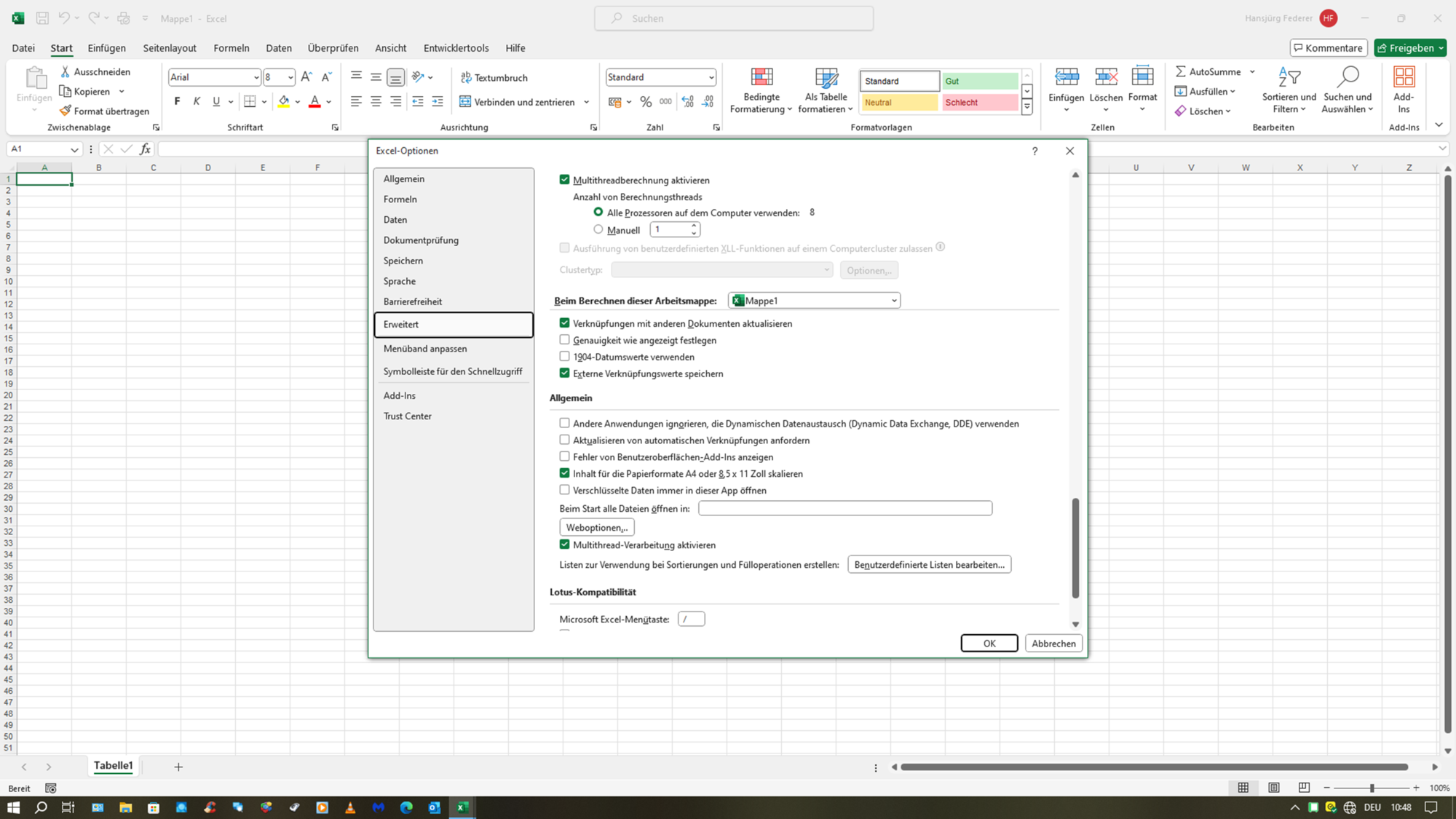Click the Underline (U) icon

(x=216, y=101)
